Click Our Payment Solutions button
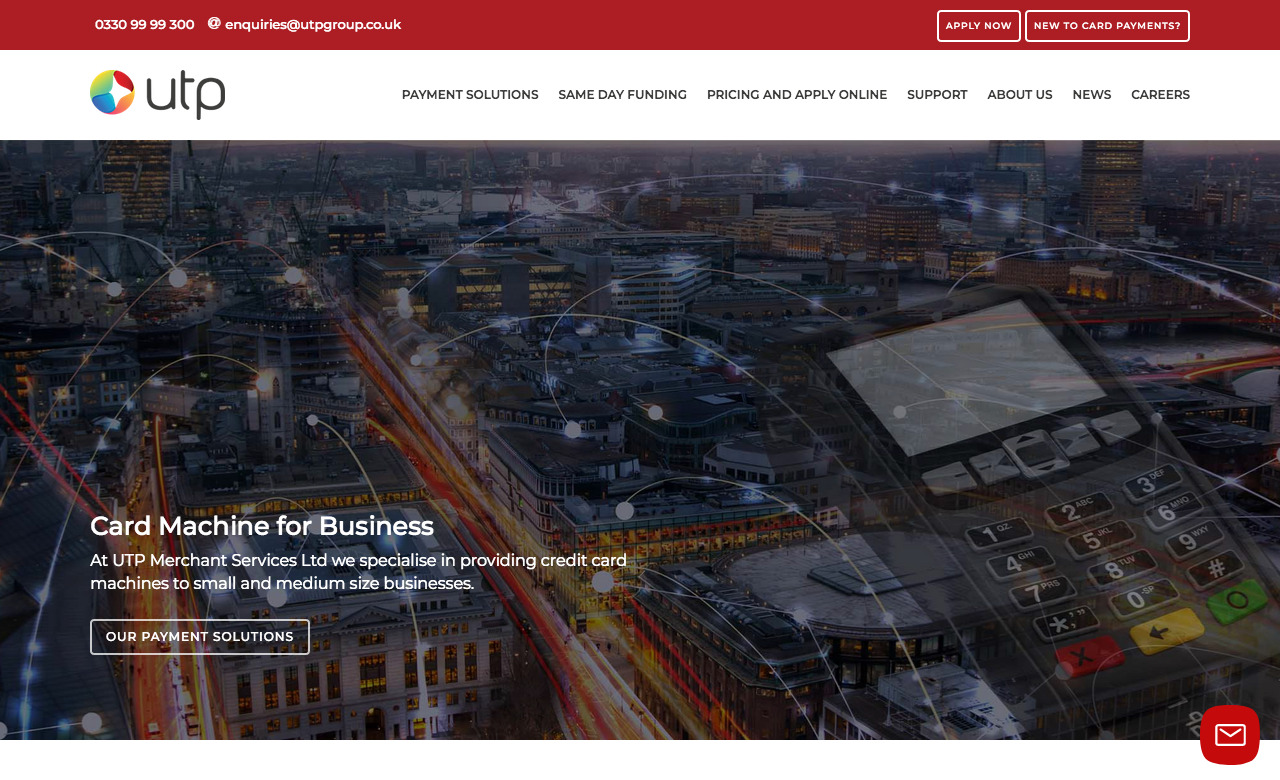The width and height of the screenshot is (1280, 780). 200,637
